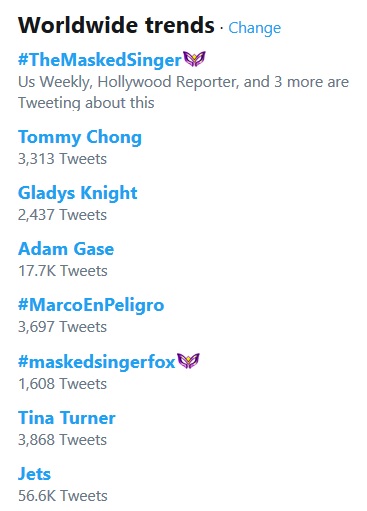Click the mask emoji beside #TheMaskedSinger
Viewport: 367px width, 511px height.
tap(195, 59)
